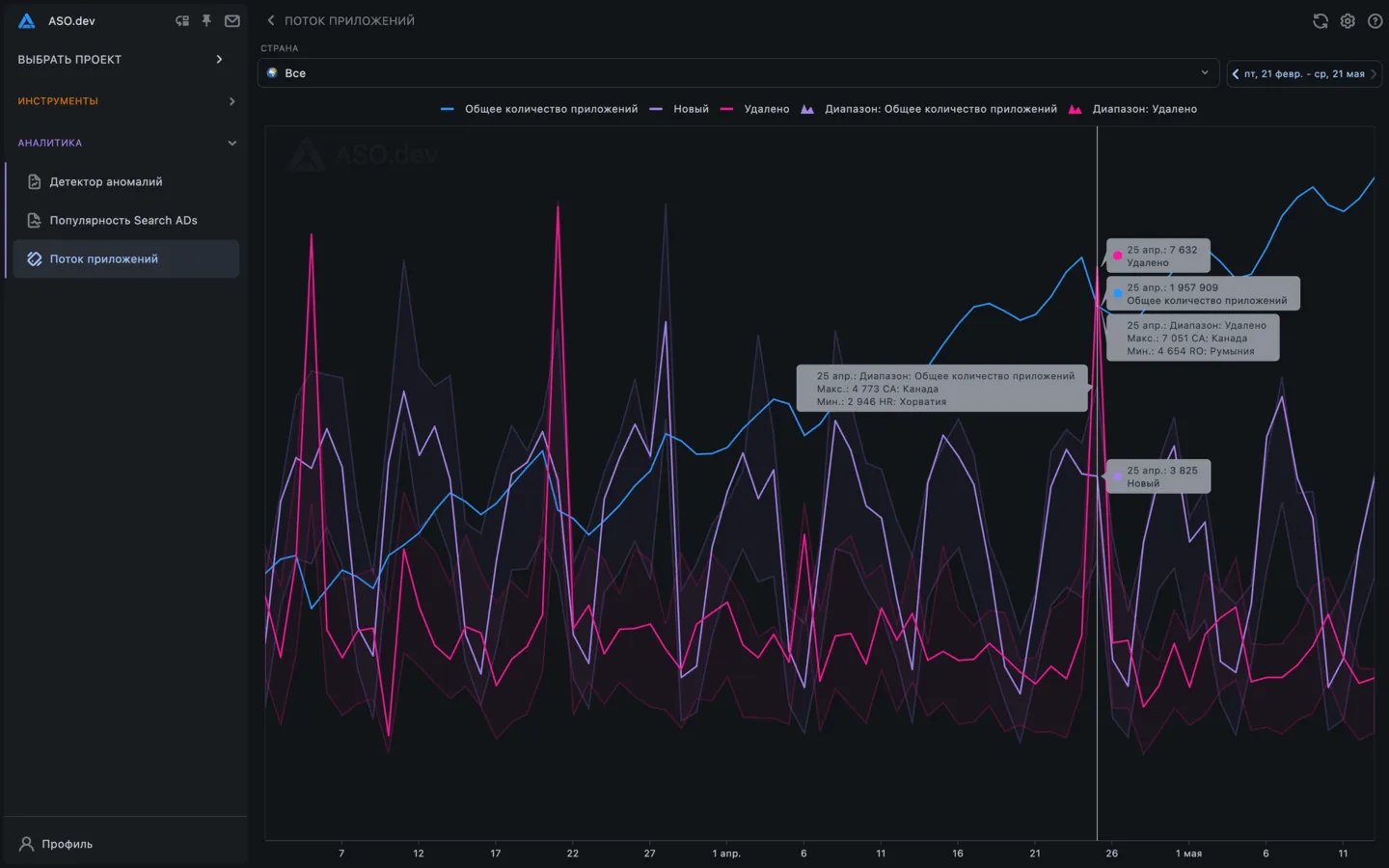Open the mail envelope icon

[x=232, y=21]
